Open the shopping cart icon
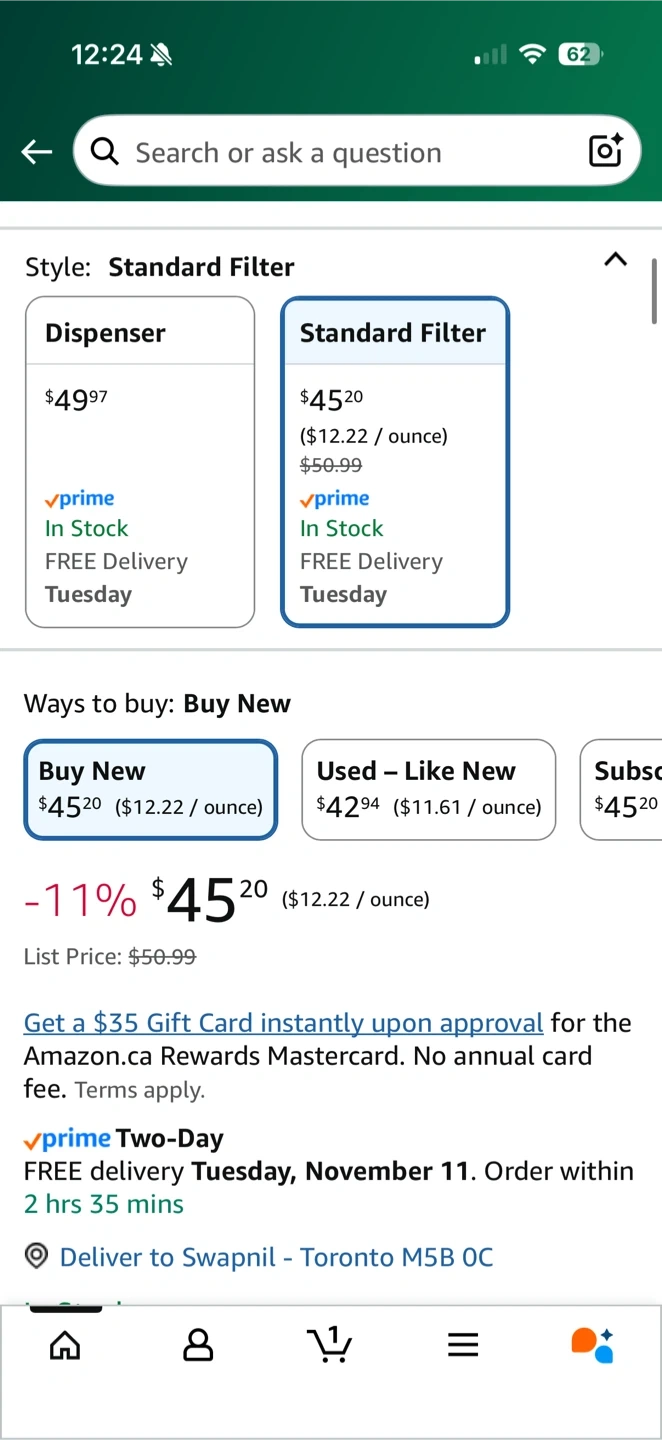 (330, 1344)
